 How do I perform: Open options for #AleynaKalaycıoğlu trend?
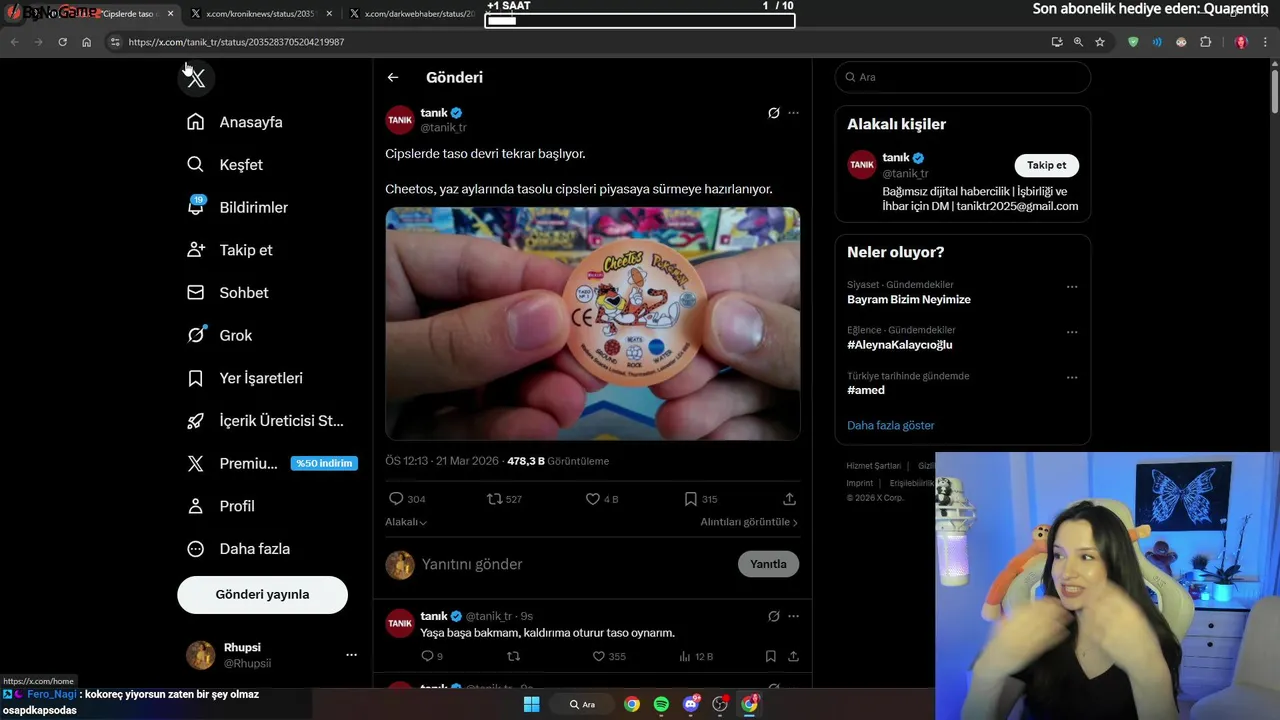[x=1072, y=332]
